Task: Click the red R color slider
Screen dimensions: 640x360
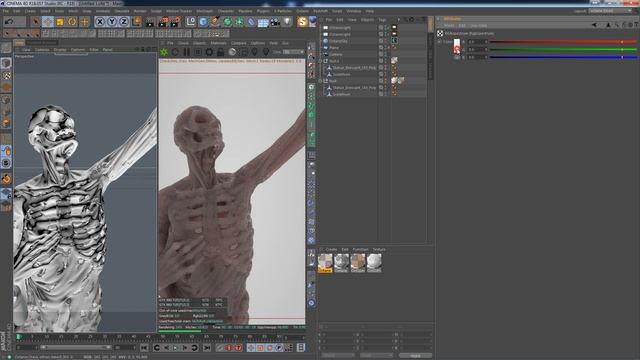Action: [563, 42]
